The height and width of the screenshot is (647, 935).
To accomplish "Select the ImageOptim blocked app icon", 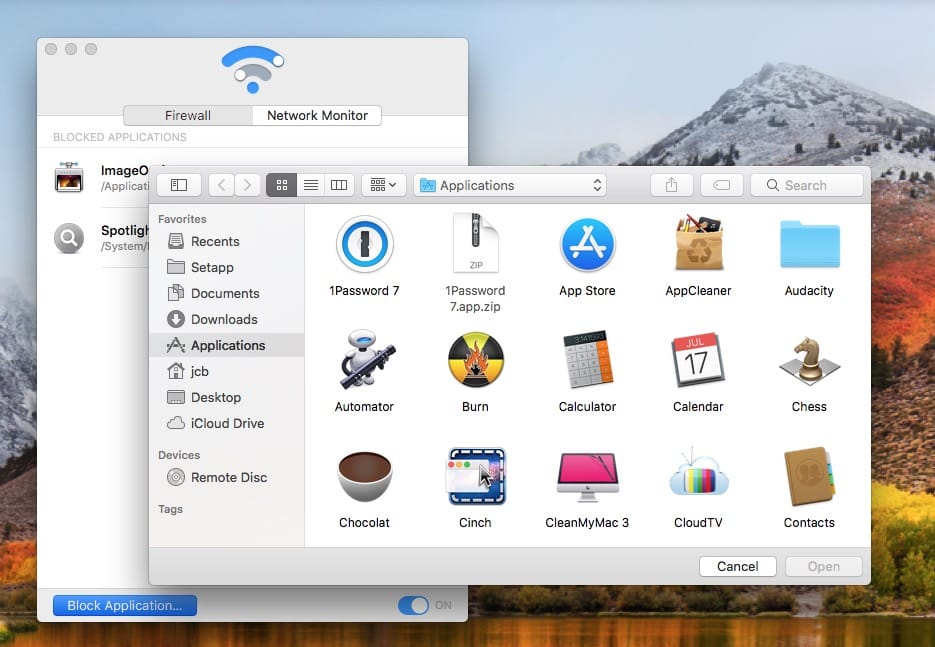I will pyautogui.click(x=69, y=177).
